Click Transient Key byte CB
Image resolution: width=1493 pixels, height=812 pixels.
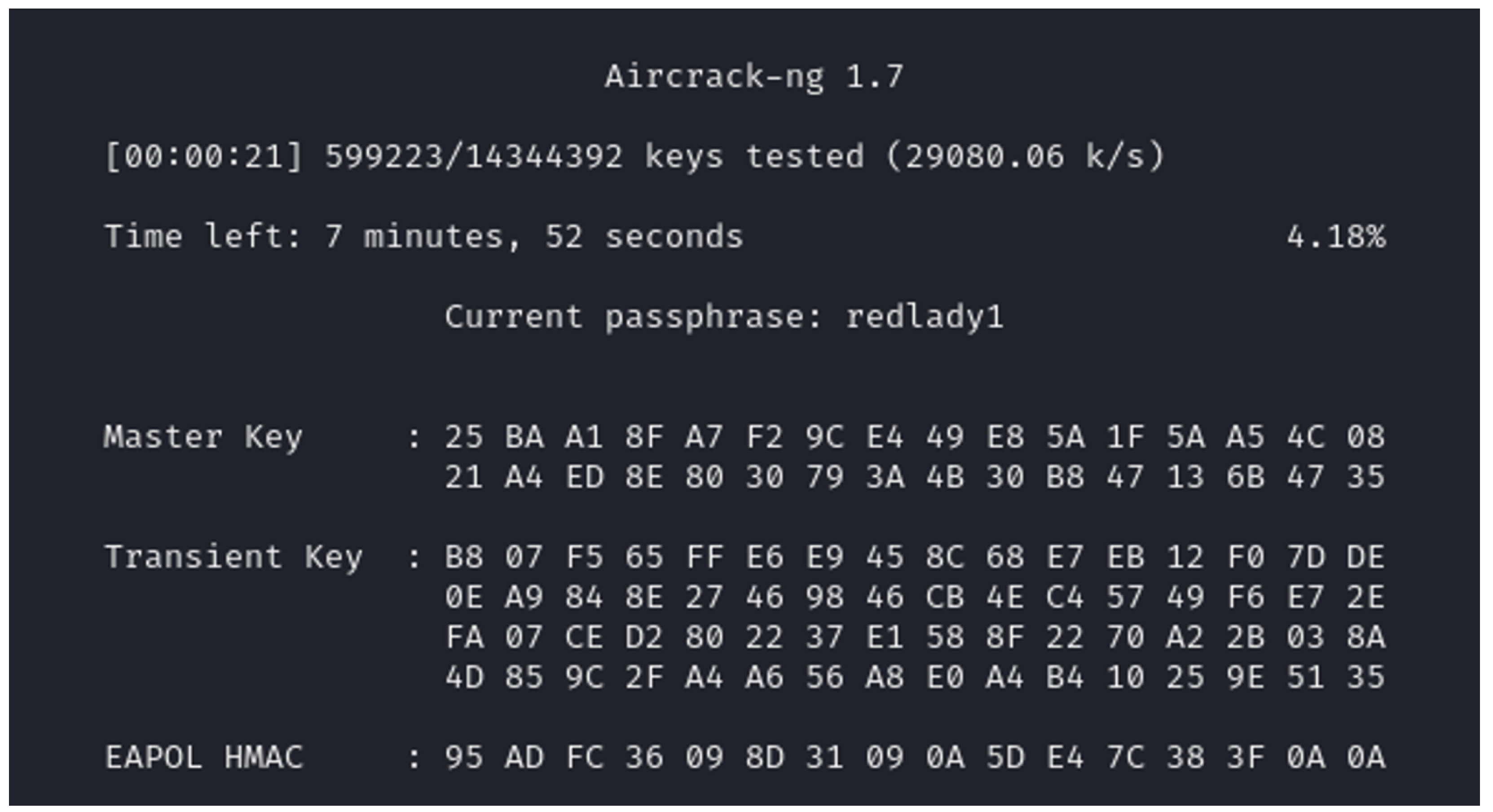pos(945,597)
